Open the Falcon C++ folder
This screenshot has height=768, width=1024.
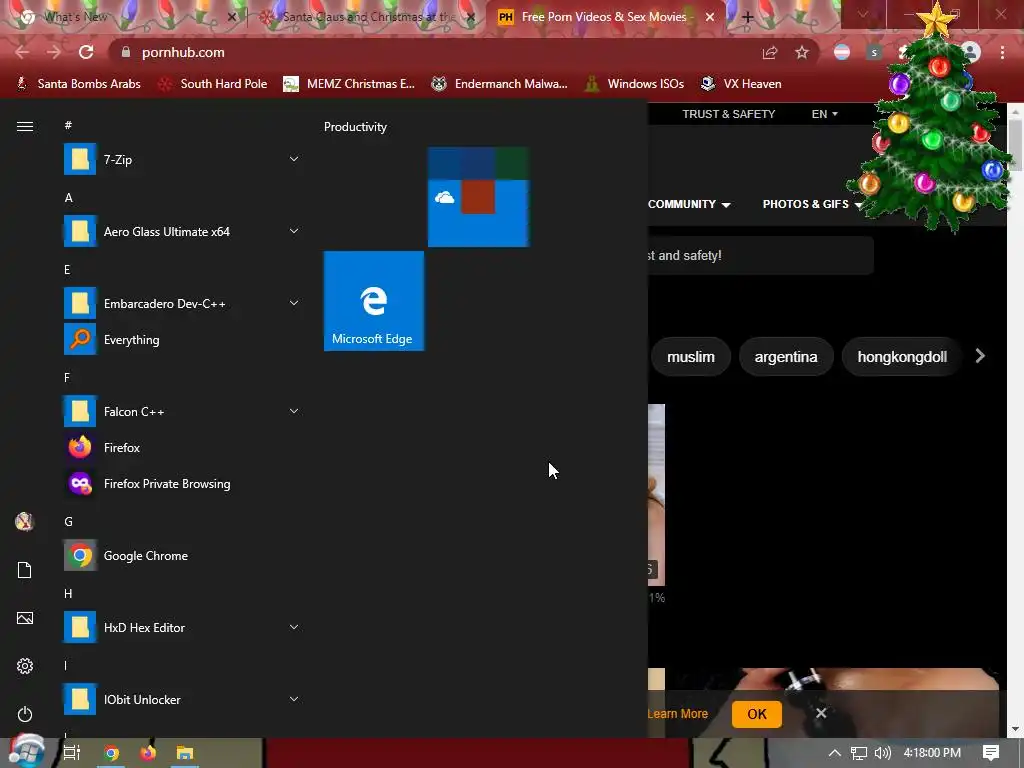pos(182,411)
